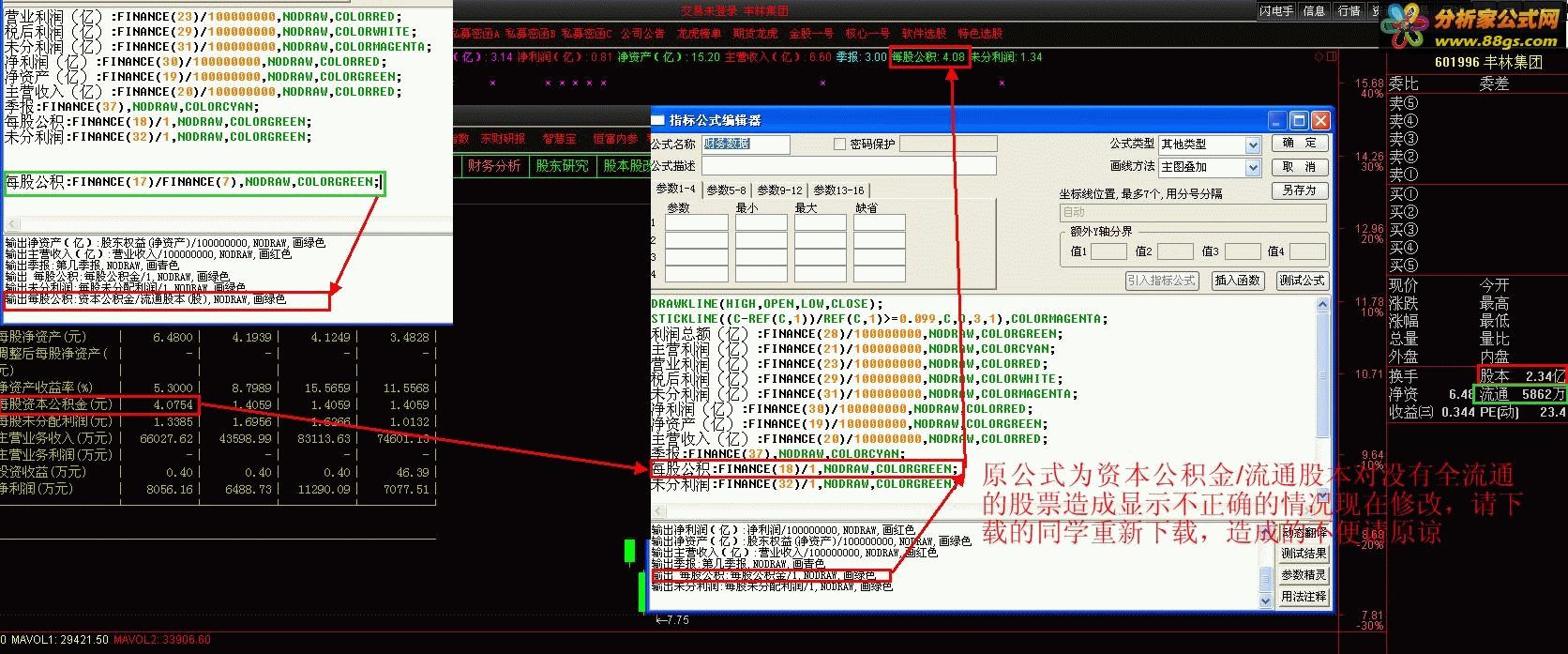Click the stock title 601996 丰林集团
Screen dimensions: 1568x654
click(1488, 62)
